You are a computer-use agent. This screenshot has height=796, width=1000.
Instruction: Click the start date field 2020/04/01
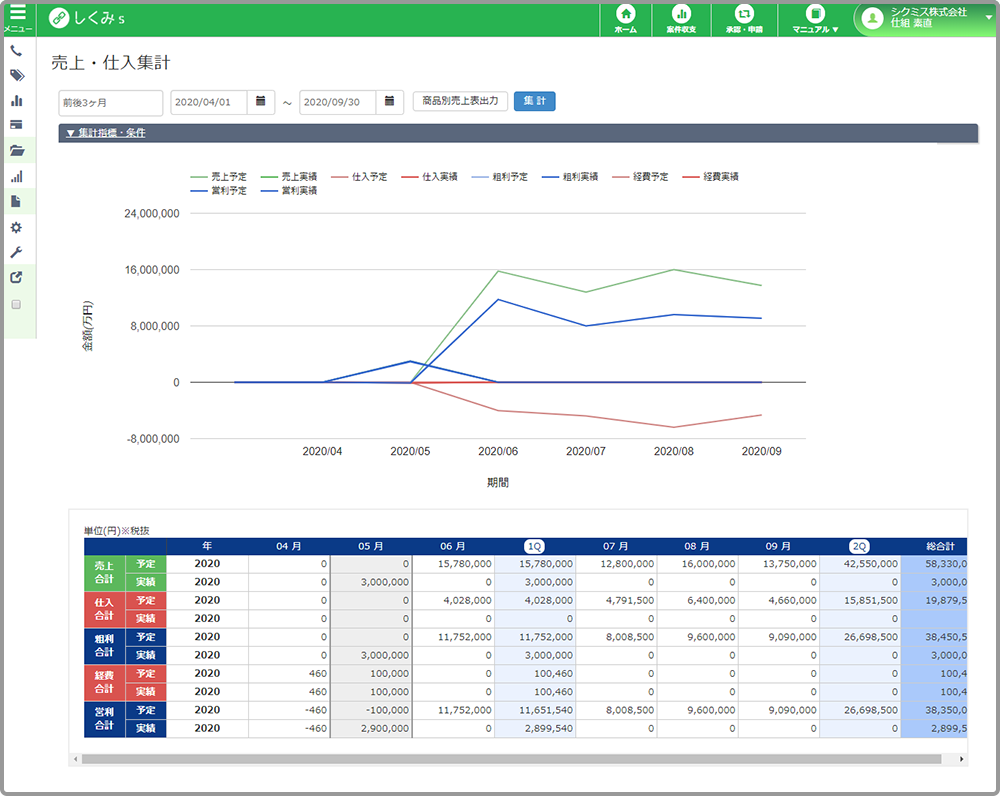(x=209, y=102)
